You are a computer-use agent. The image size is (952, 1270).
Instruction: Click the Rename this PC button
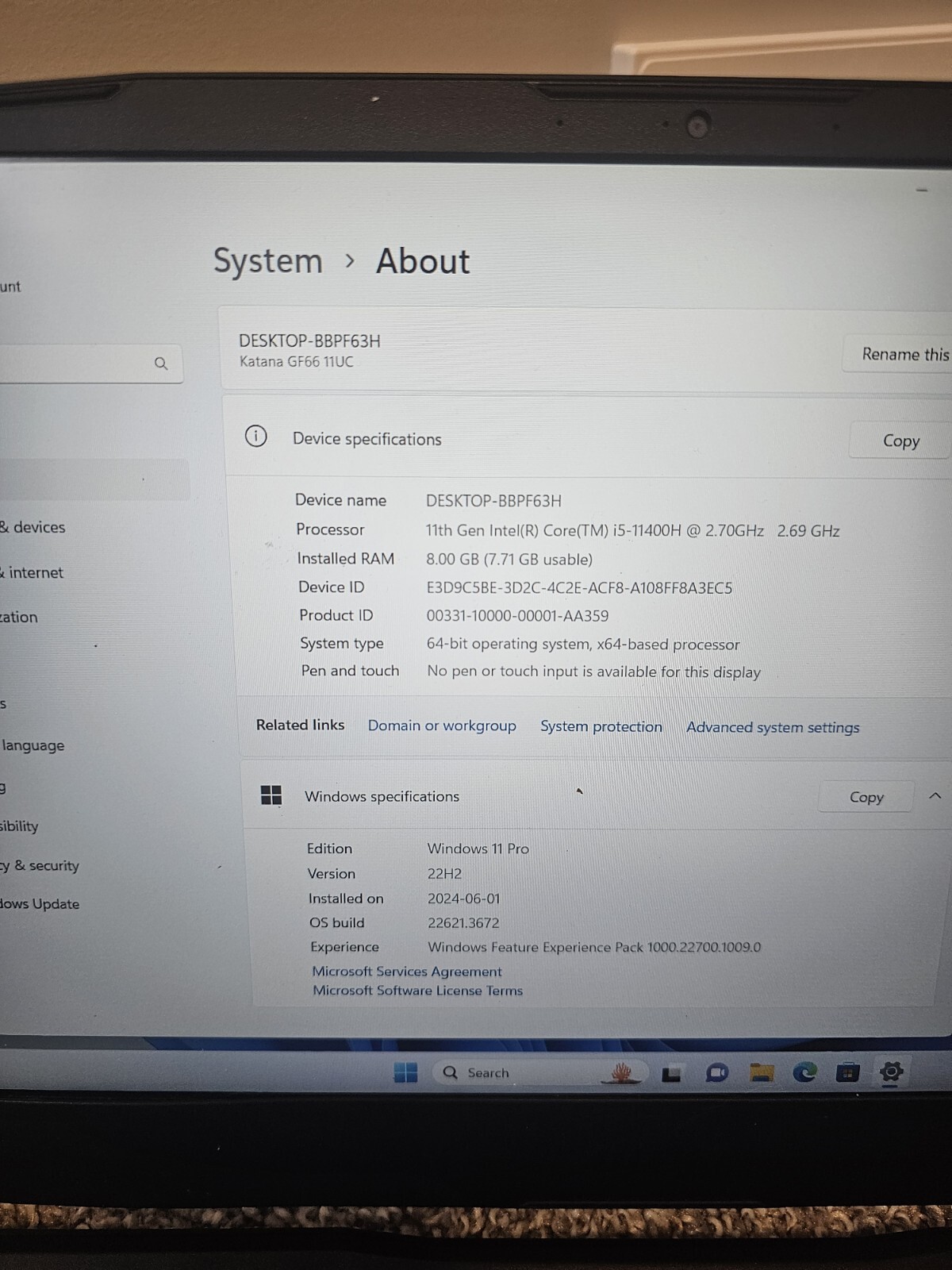click(896, 354)
